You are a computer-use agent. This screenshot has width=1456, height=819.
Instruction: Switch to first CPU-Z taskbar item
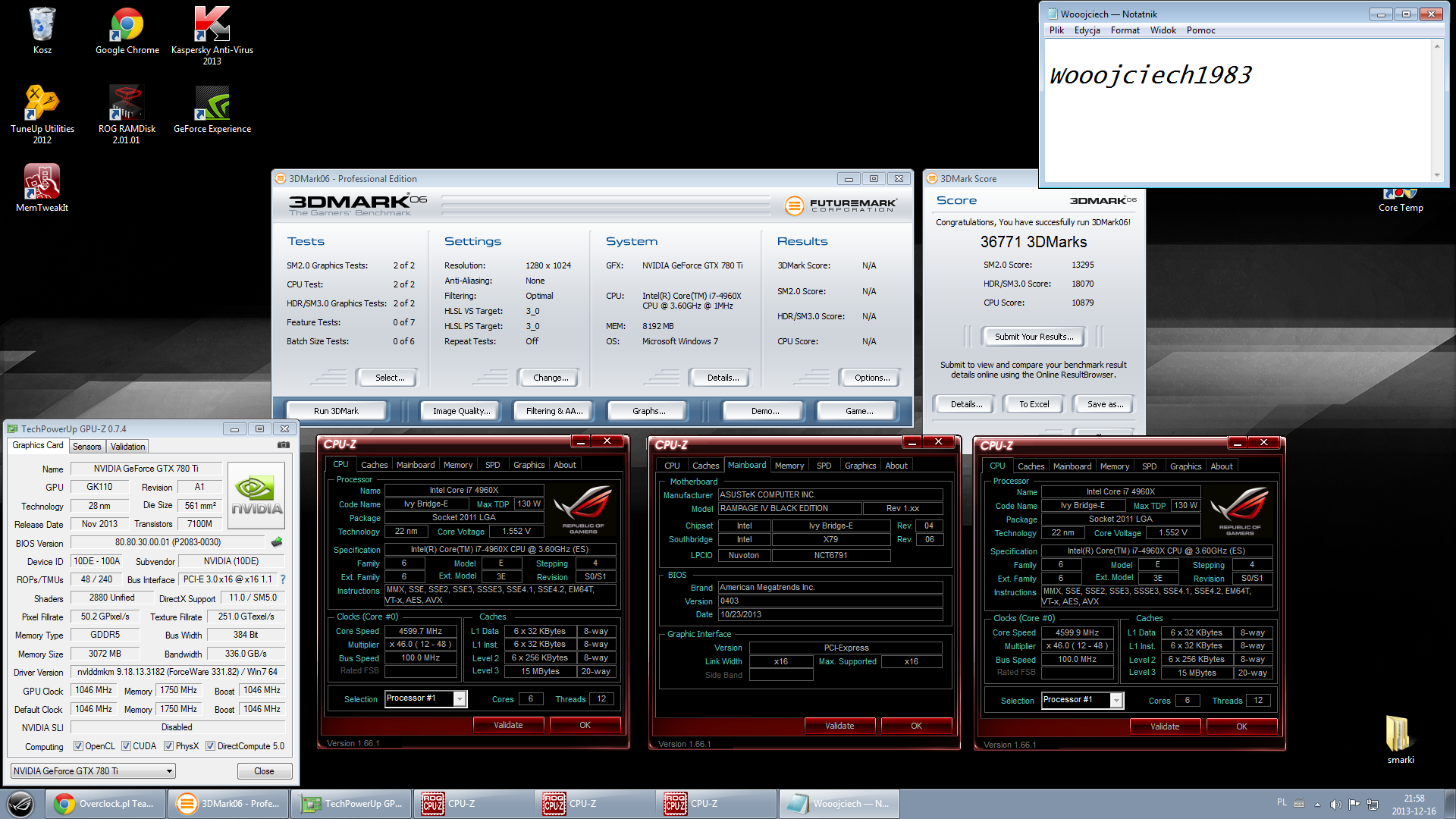pos(474,804)
